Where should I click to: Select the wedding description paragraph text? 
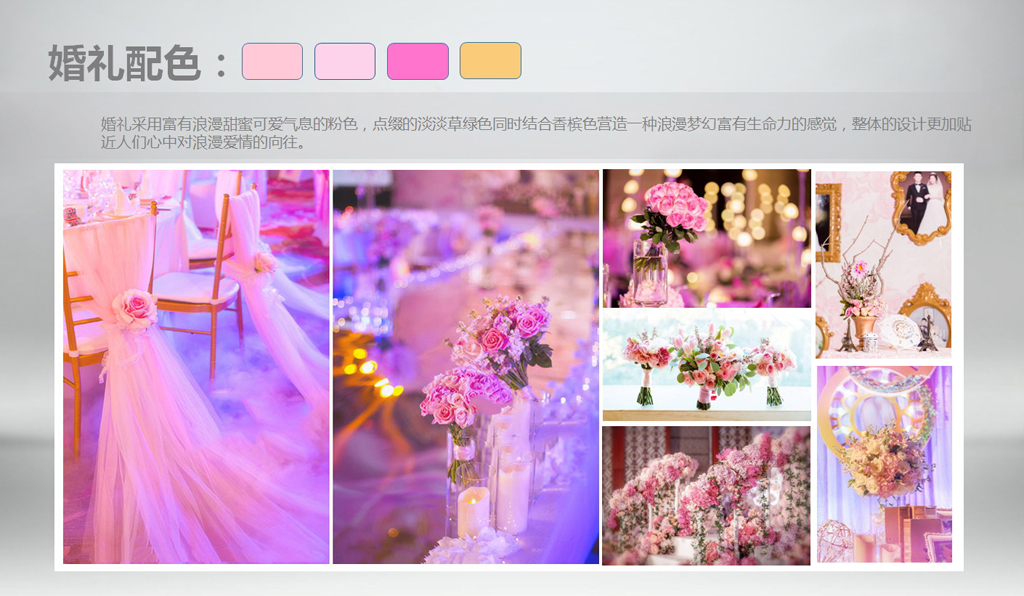tap(536, 133)
